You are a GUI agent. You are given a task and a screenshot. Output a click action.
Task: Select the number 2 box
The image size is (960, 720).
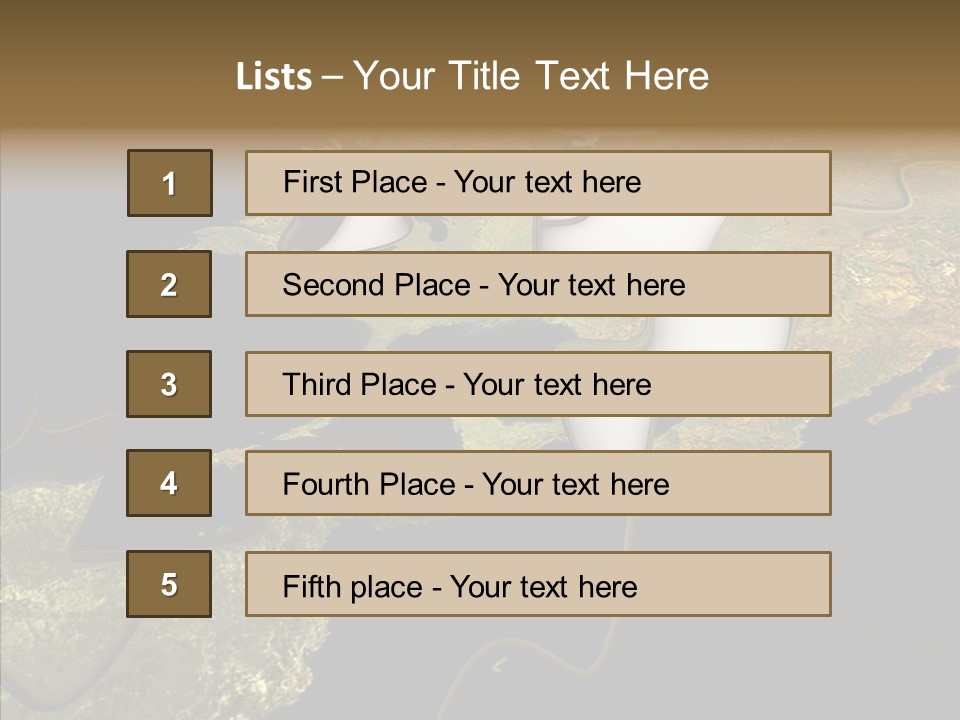[x=169, y=284]
